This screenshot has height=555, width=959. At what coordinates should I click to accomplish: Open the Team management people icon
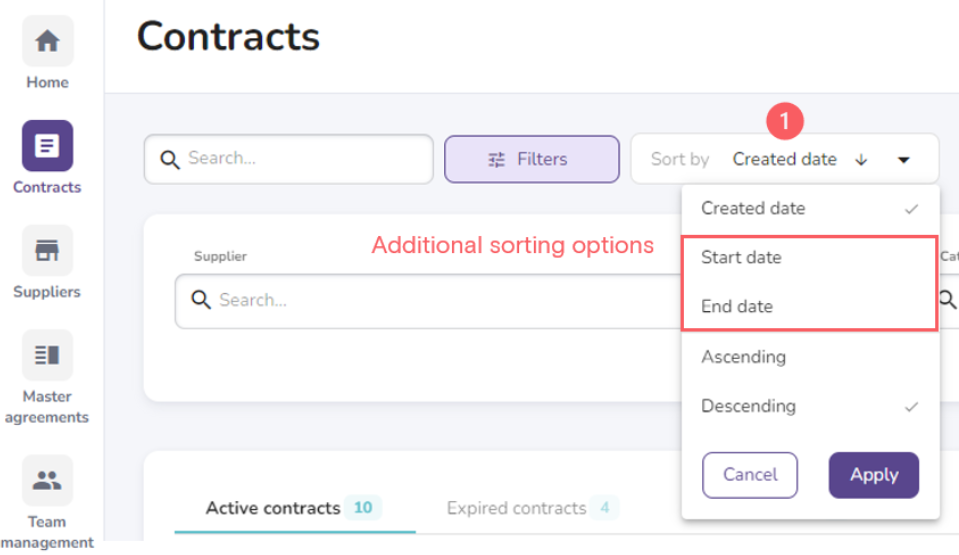click(x=47, y=480)
